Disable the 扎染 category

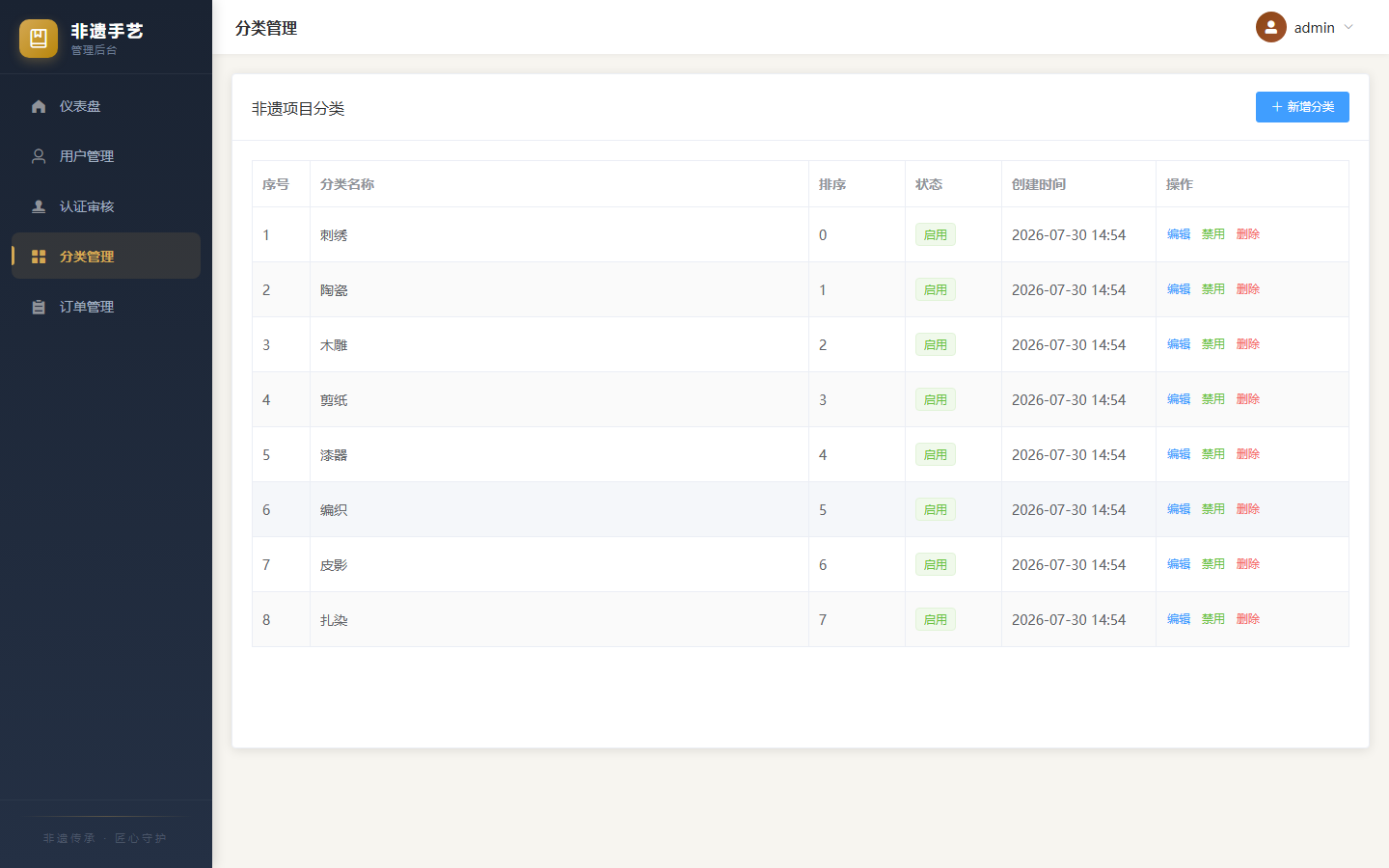click(x=1213, y=619)
